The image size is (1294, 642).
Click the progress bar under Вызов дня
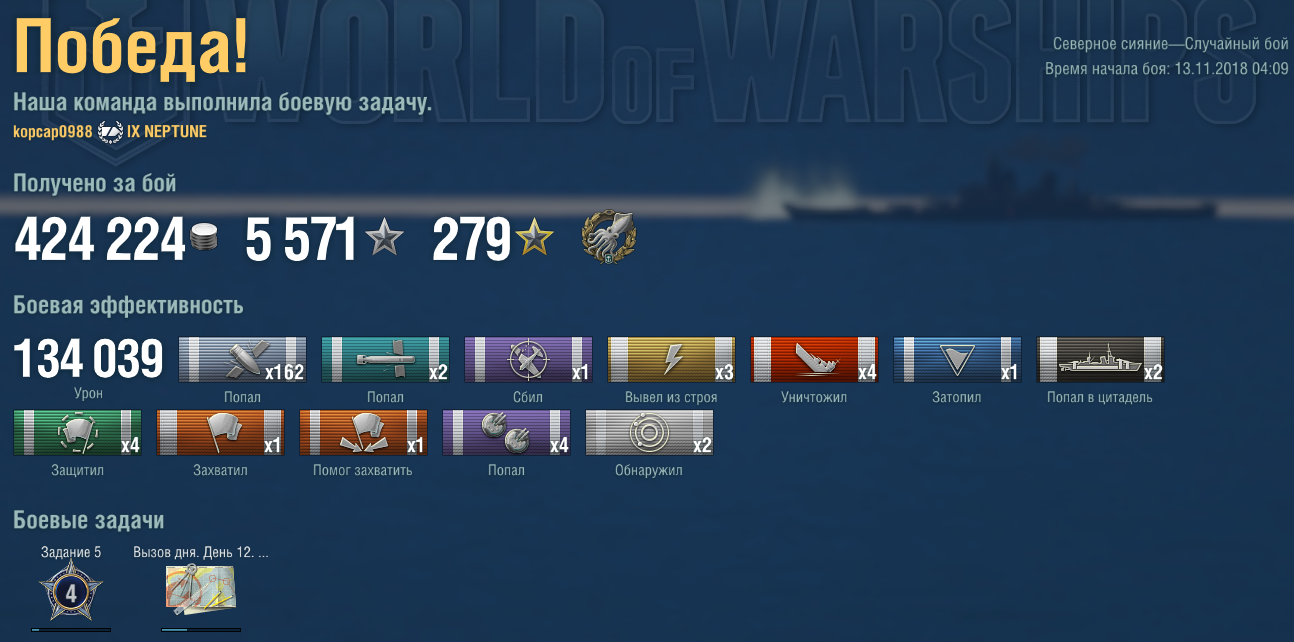pyautogui.click(x=201, y=630)
